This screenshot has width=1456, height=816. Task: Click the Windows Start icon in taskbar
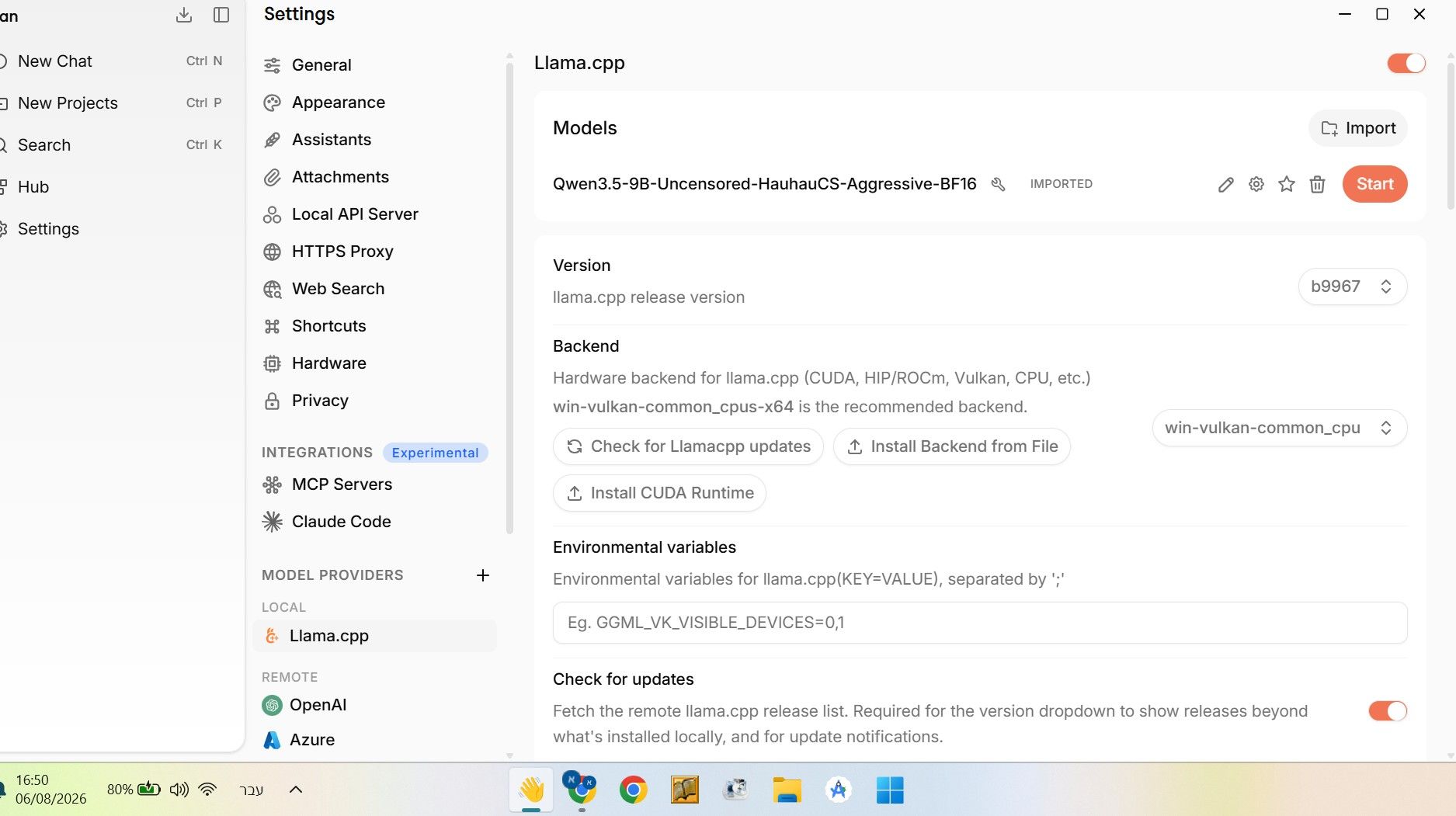pos(890,790)
